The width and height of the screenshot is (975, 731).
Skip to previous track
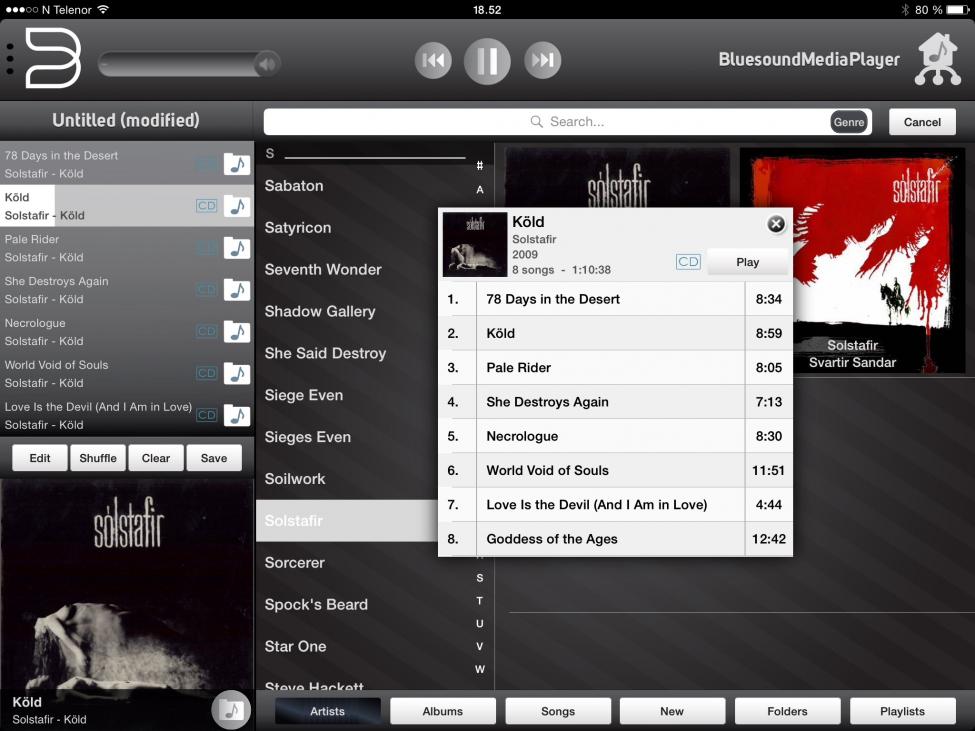pos(433,60)
